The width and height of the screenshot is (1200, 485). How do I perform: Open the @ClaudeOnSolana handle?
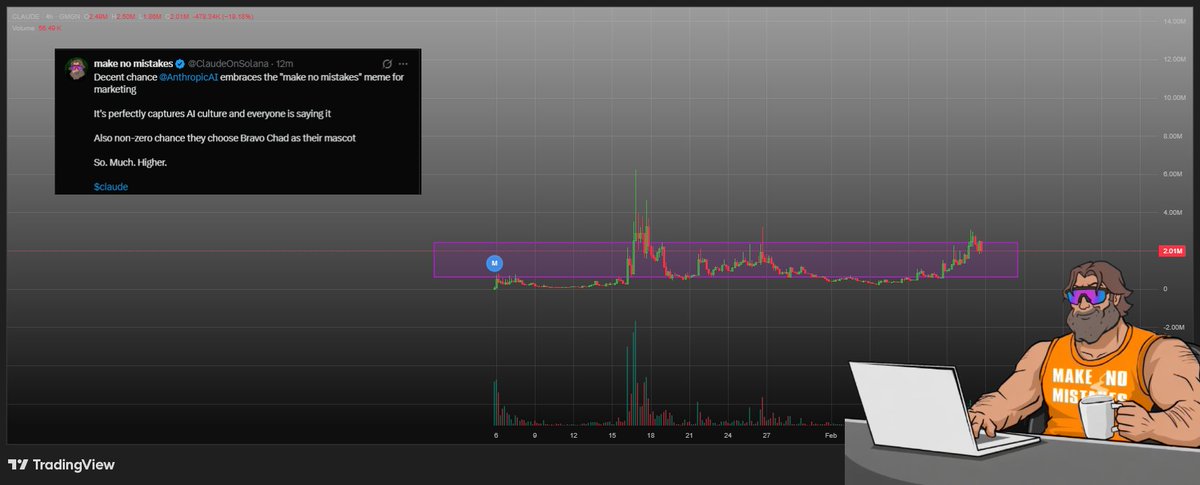(x=226, y=64)
